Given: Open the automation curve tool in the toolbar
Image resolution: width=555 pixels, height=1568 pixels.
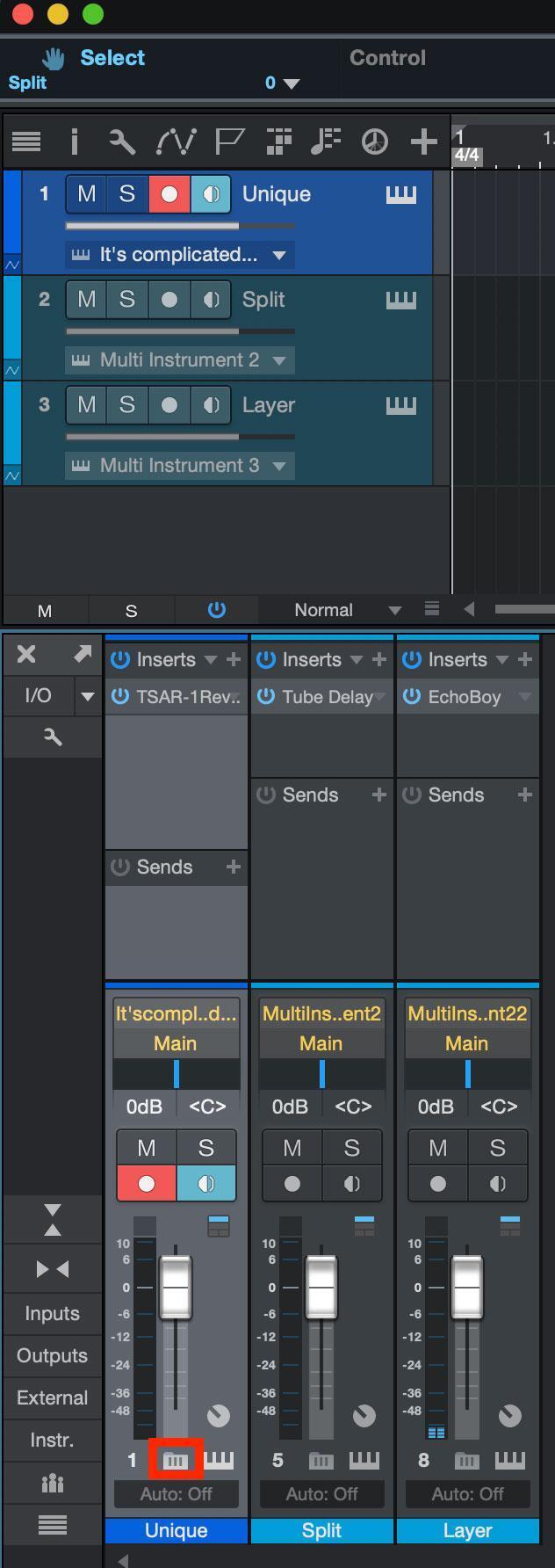Looking at the screenshot, I should [175, 141].
